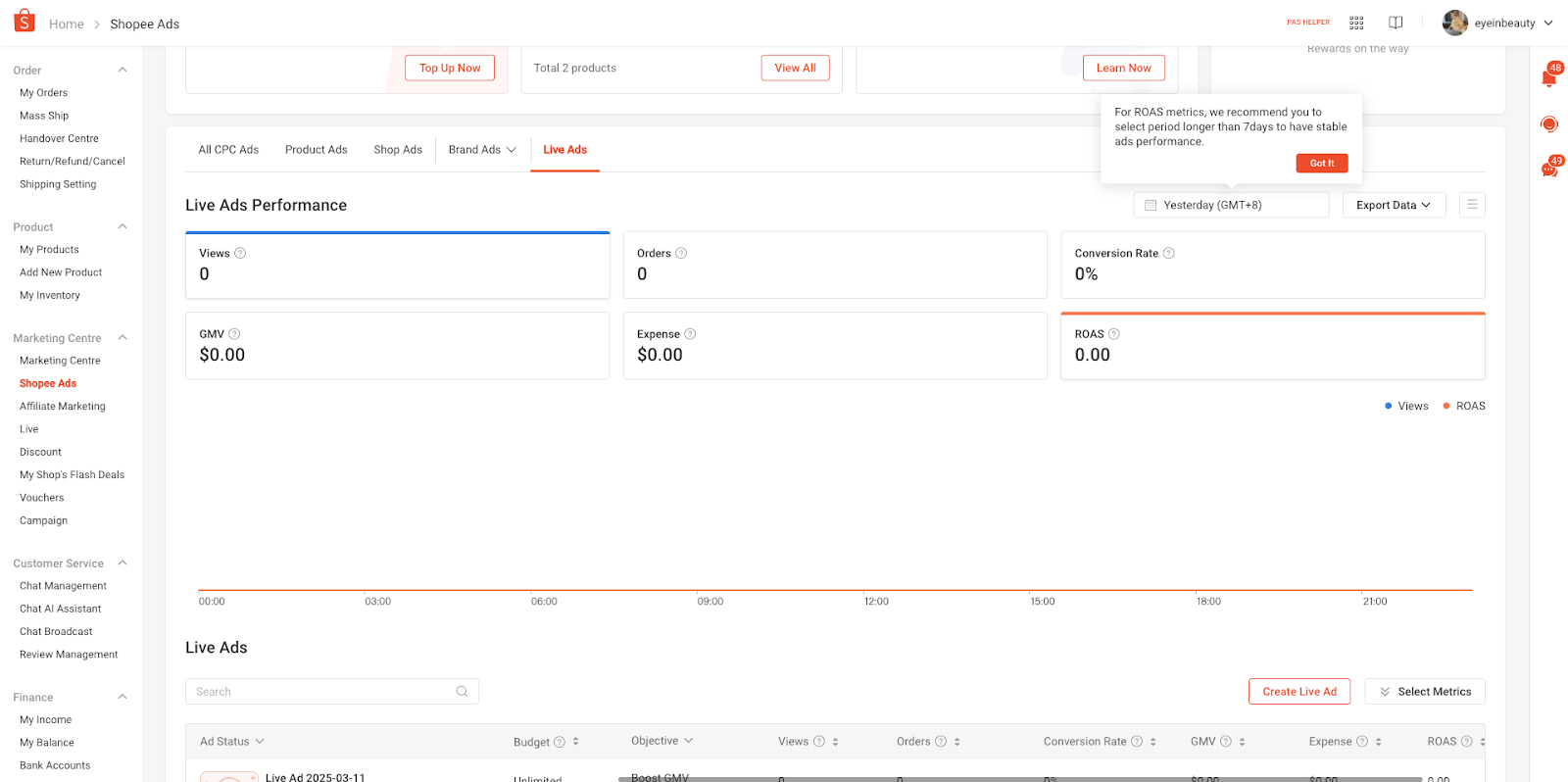Viewport: 1568px width, 782px height.
Task: Click the help icon next to Views metric card
Action: tap(240, 253)
